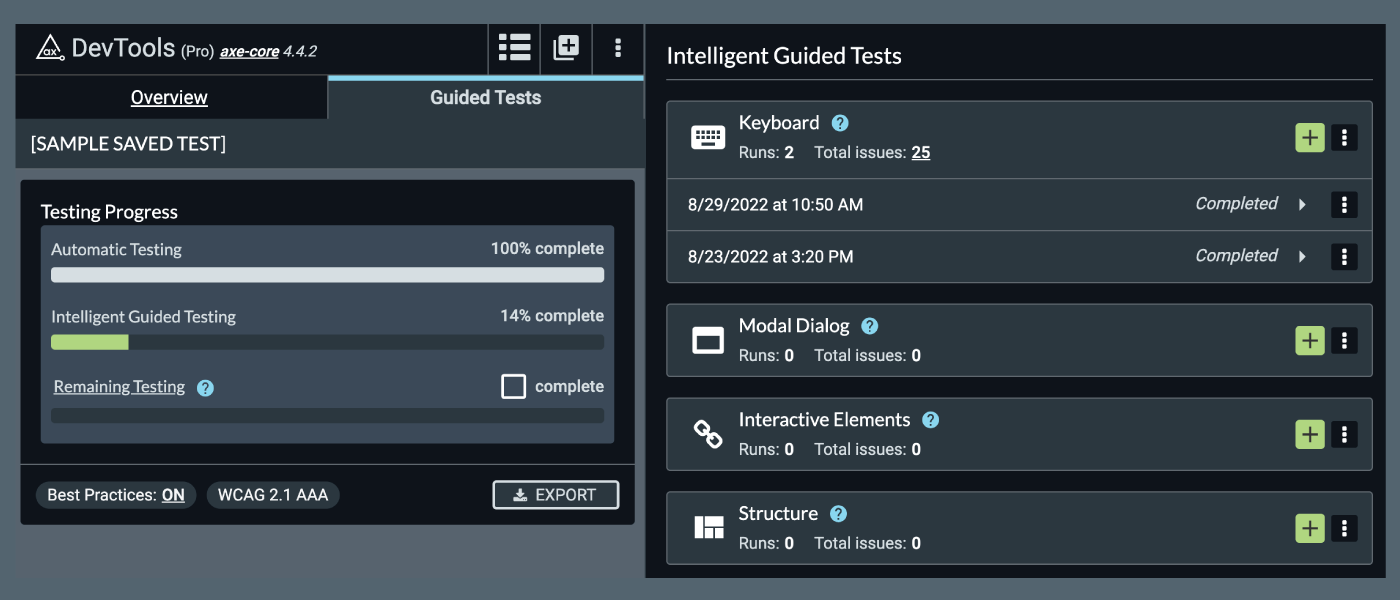The image size is (1400, 600).
Task: Click the Structure layout icon
Action: 708,528
